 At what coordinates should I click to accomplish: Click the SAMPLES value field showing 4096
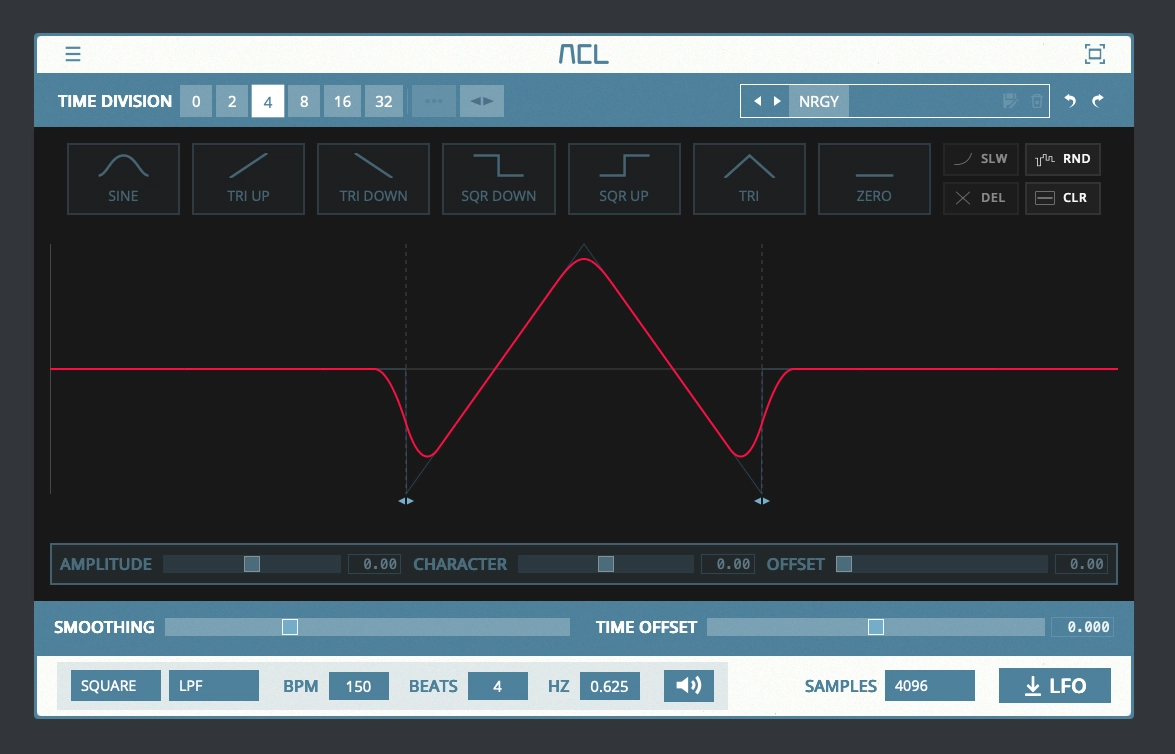coord(929,685)
